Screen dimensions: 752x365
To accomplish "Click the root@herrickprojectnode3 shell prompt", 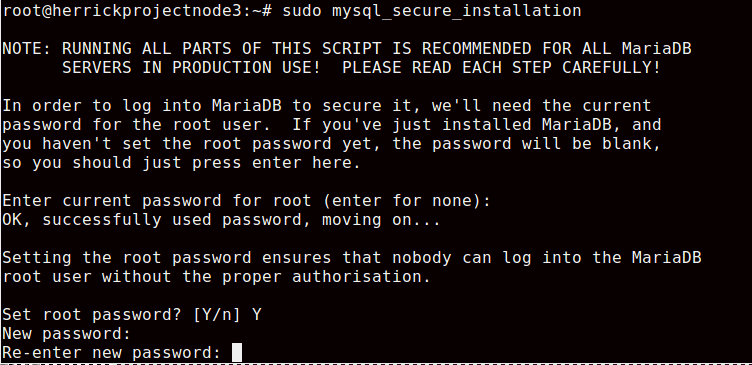I will (x=137, y=11).
